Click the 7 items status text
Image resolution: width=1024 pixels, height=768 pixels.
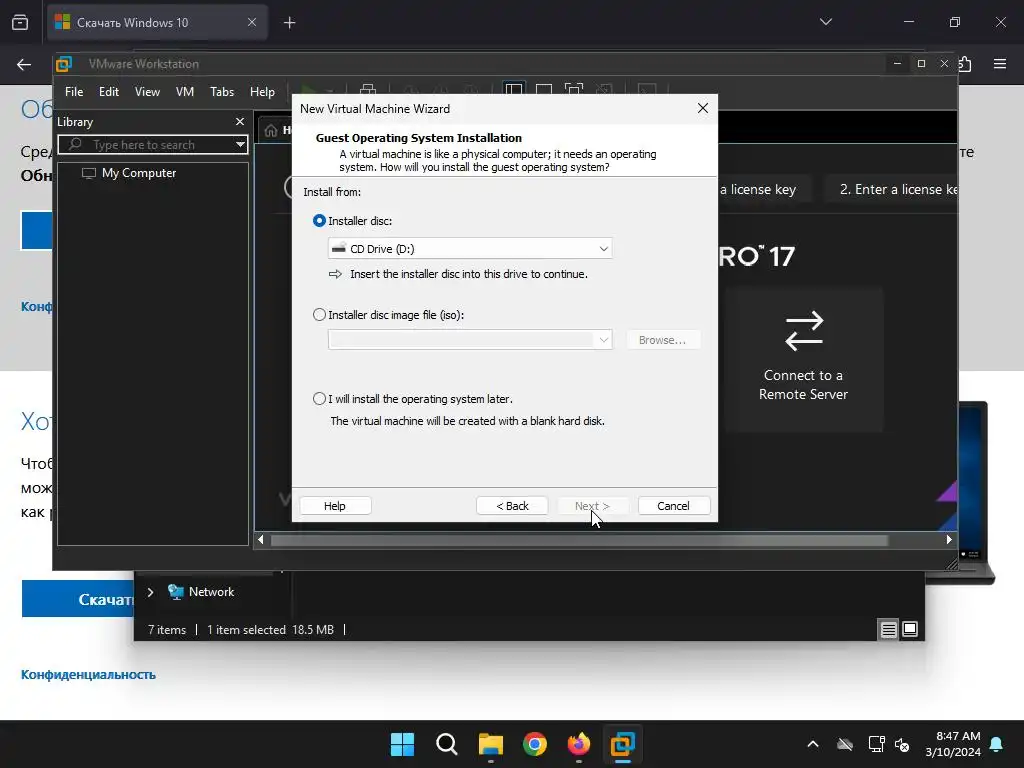tap(167, 630)
